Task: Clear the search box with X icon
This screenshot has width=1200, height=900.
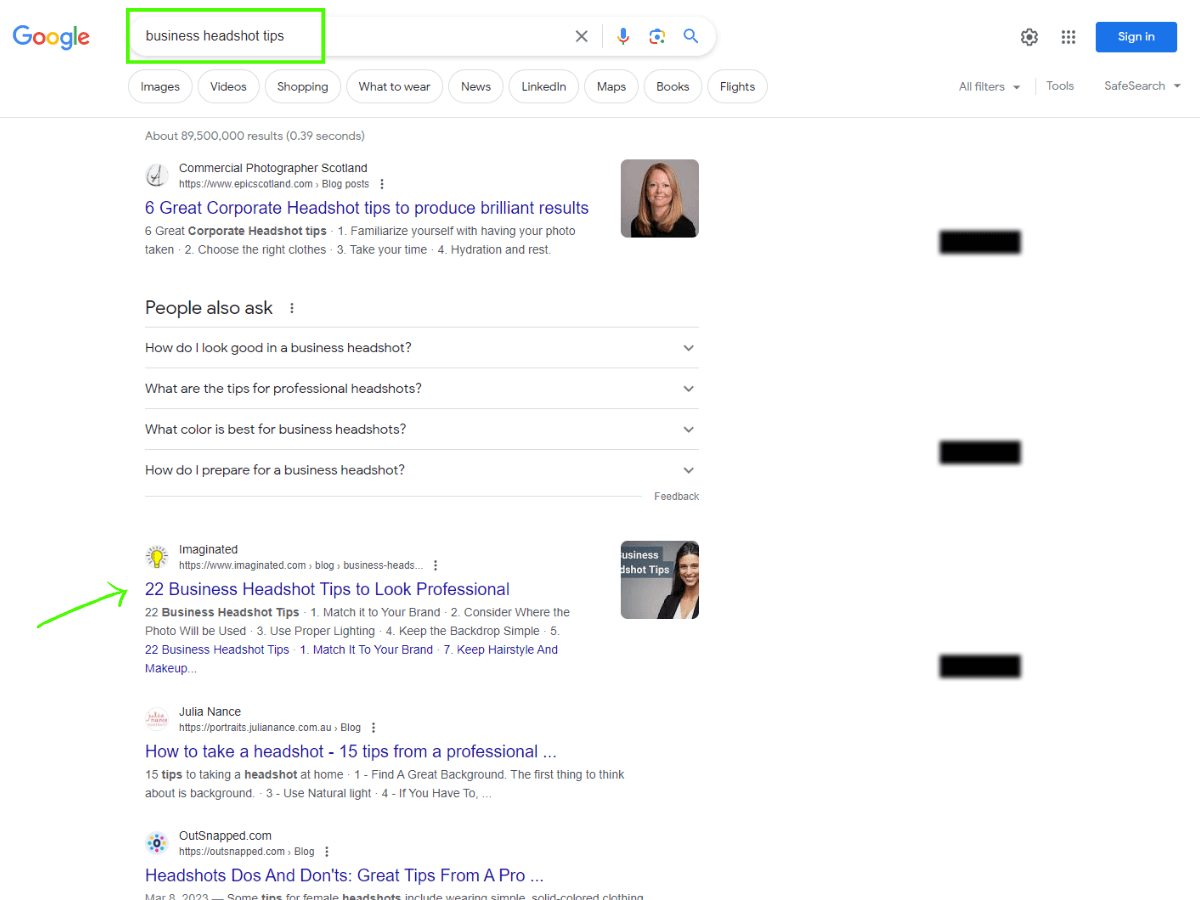Action: 581,37
